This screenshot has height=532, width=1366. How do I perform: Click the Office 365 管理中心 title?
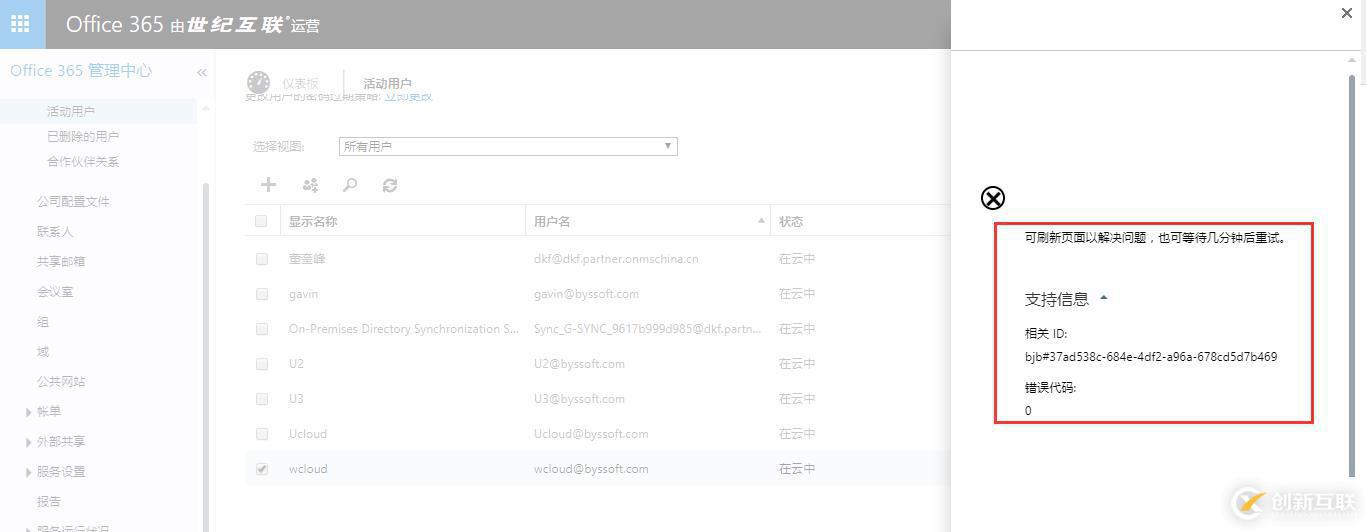[x=81, y=71]
